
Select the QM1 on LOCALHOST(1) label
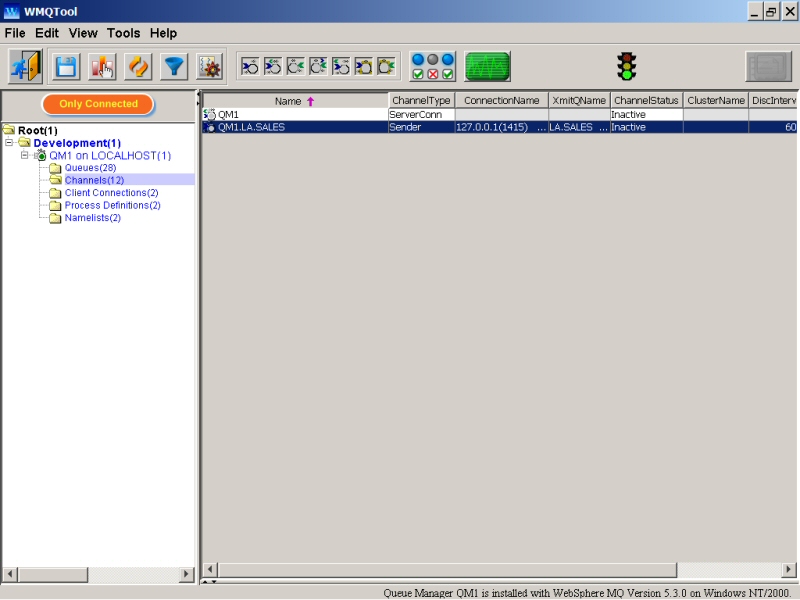pos(110,156)
